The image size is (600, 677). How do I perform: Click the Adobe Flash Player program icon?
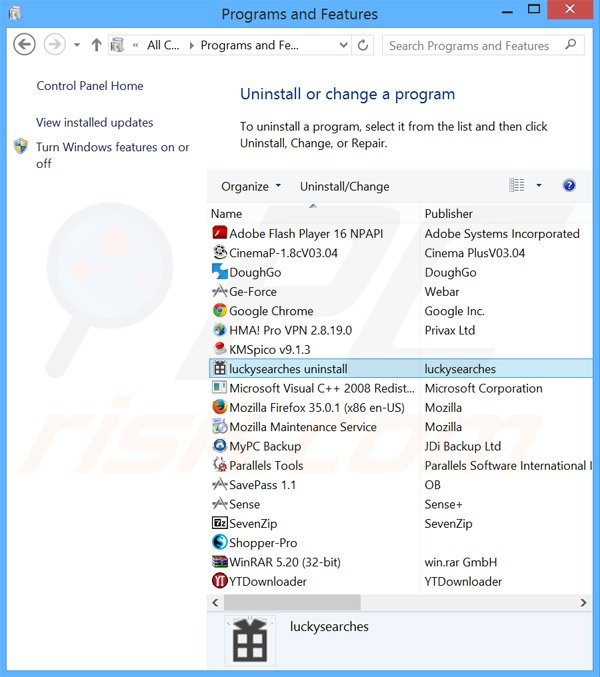[x=220, y=233]
